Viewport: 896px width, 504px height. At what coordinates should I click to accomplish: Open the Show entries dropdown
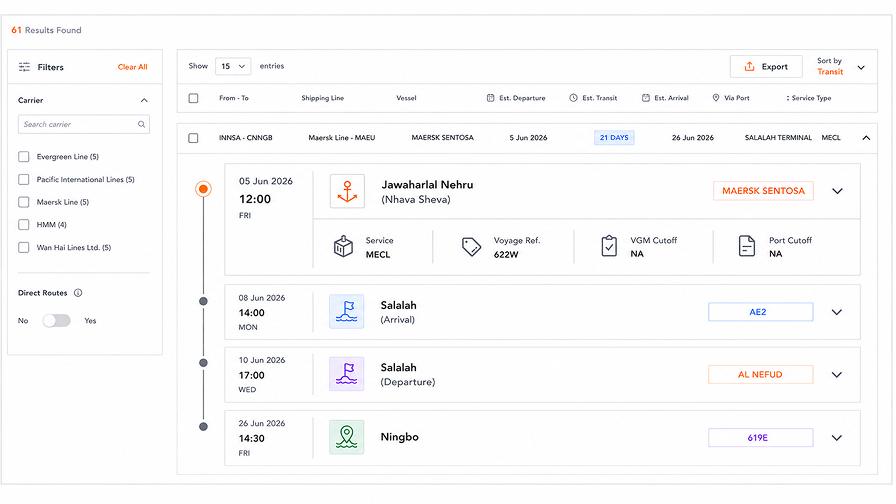(233, 66)
